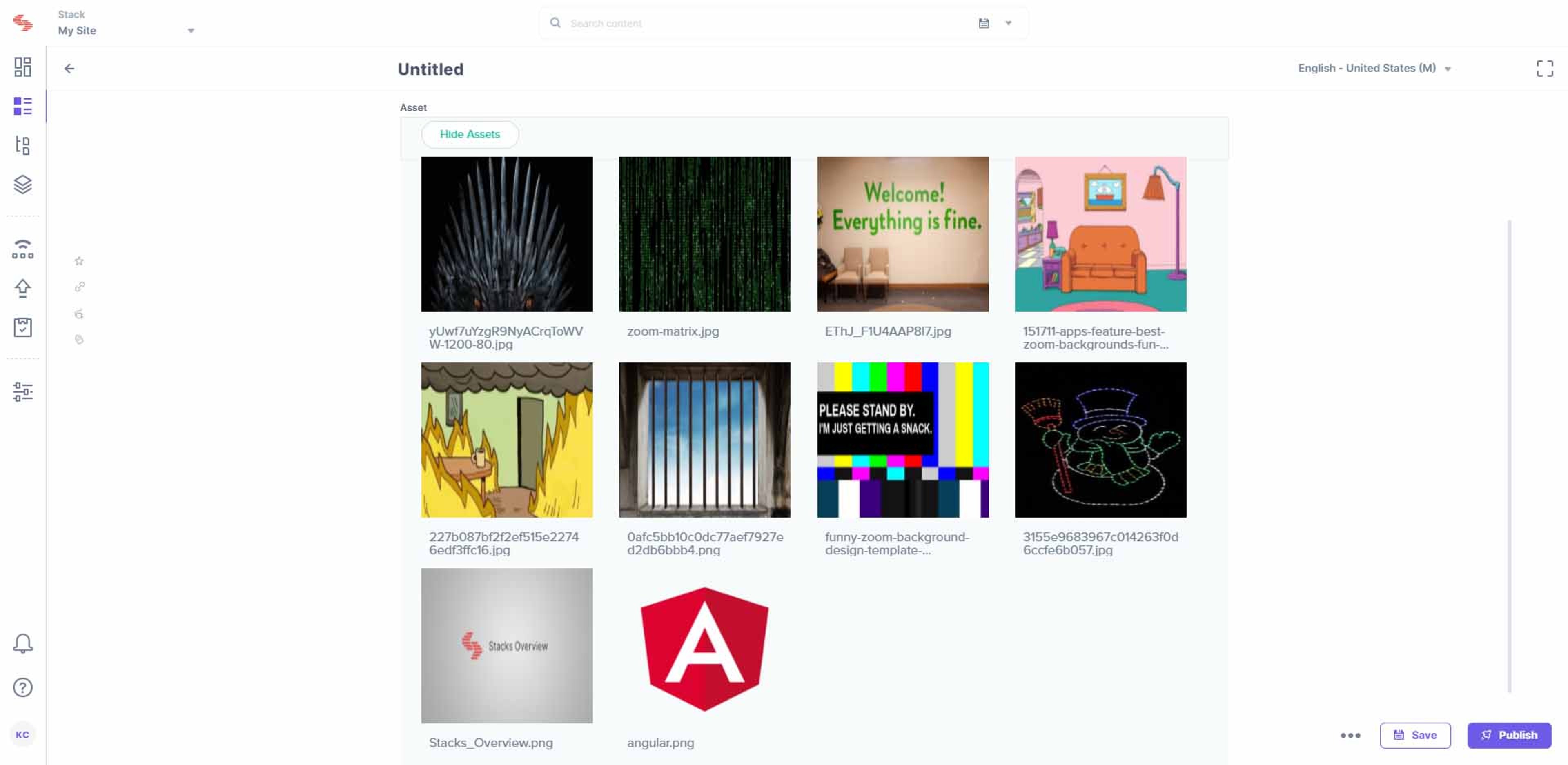Click the Contentstack logo

pyautogui.click(x=22, y=22)
